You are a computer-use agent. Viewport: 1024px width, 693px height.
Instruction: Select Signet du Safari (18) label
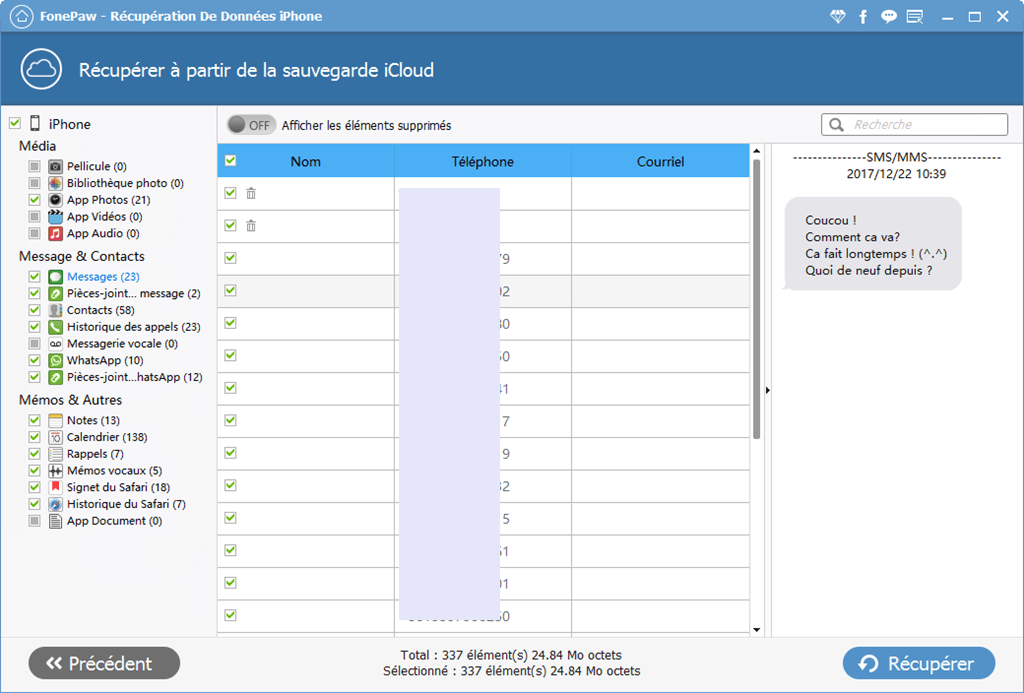(118, 487)
